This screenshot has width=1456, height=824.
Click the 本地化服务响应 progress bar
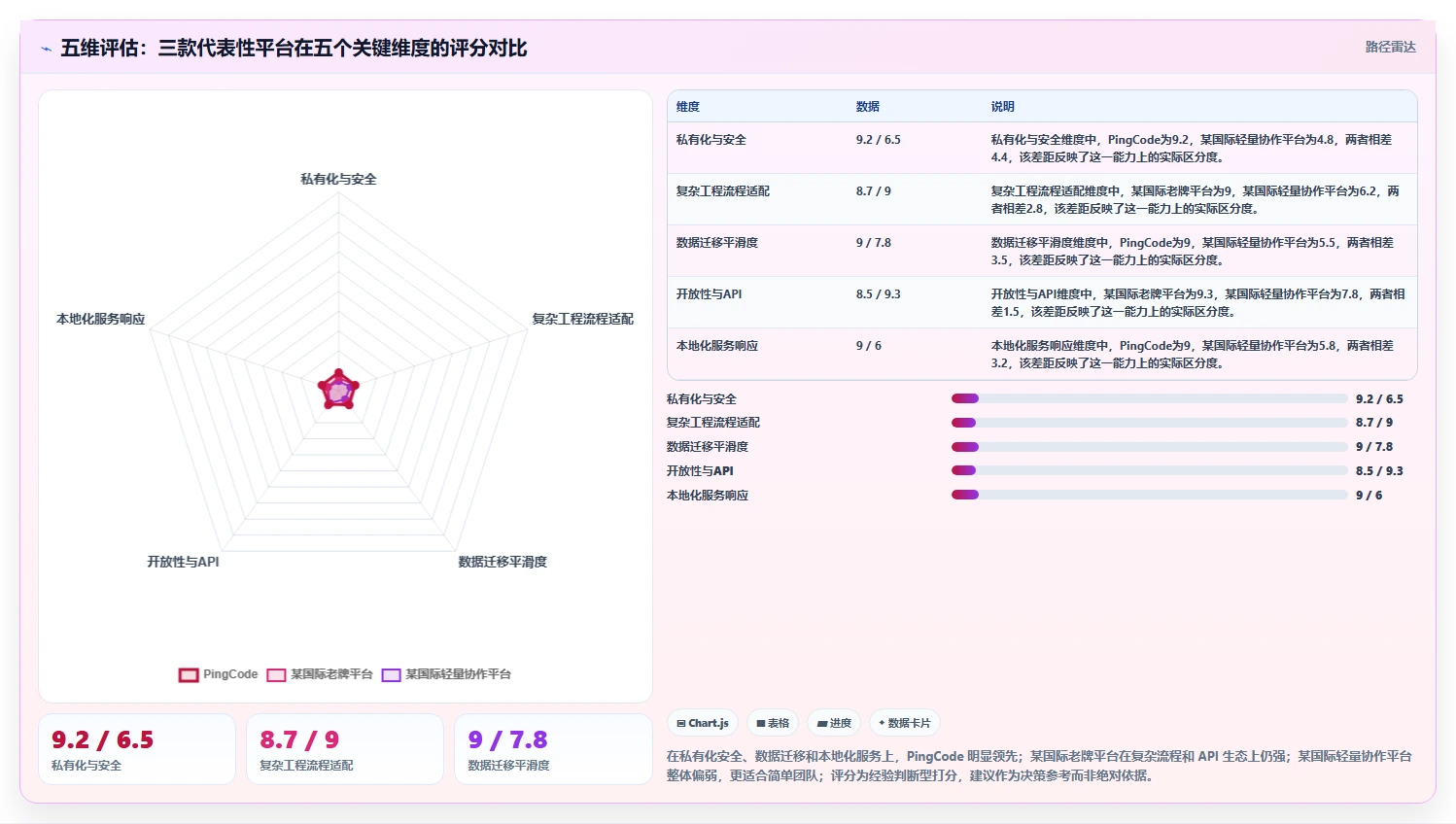click(x=1150, y=495)
